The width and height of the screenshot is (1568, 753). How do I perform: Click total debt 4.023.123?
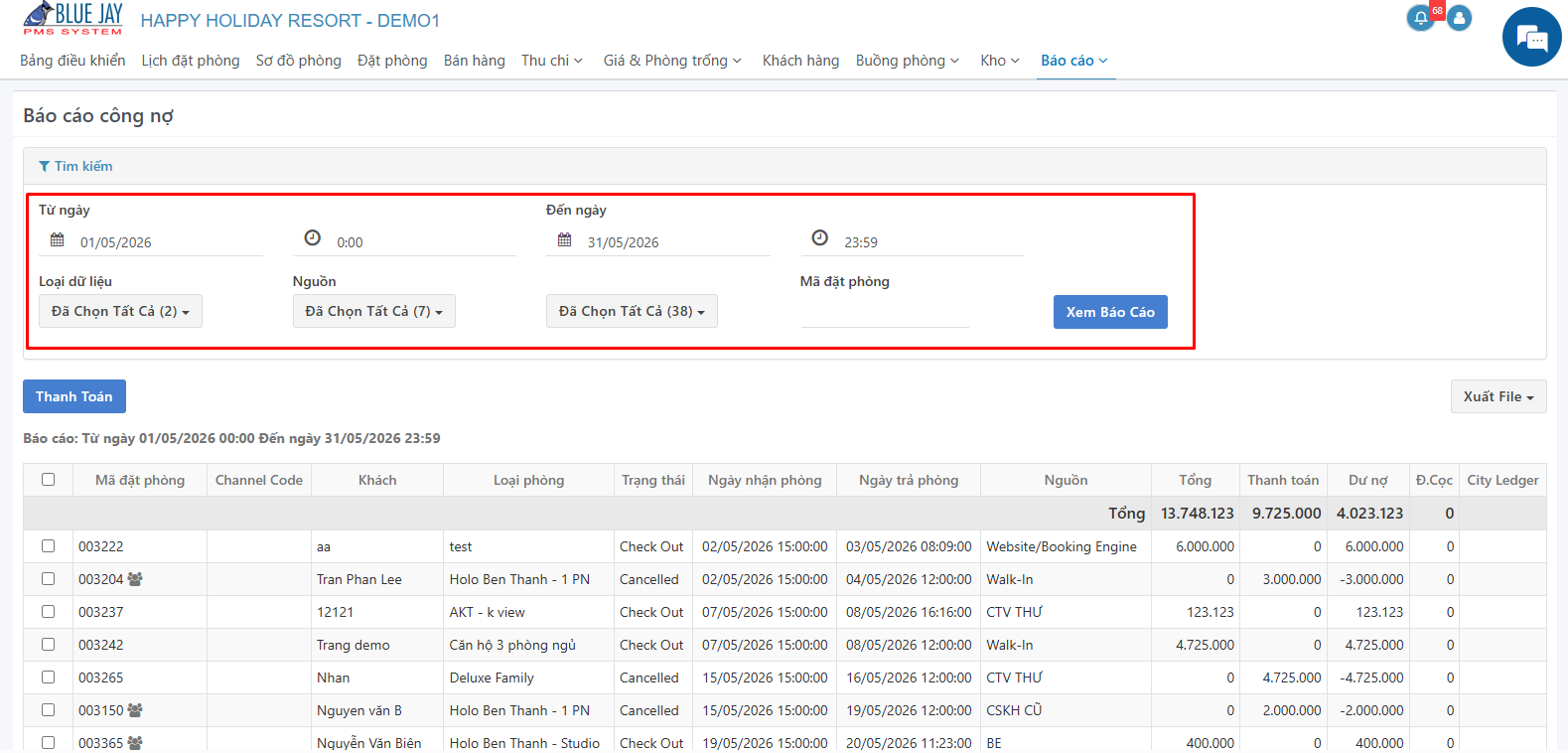(1369, 514)
